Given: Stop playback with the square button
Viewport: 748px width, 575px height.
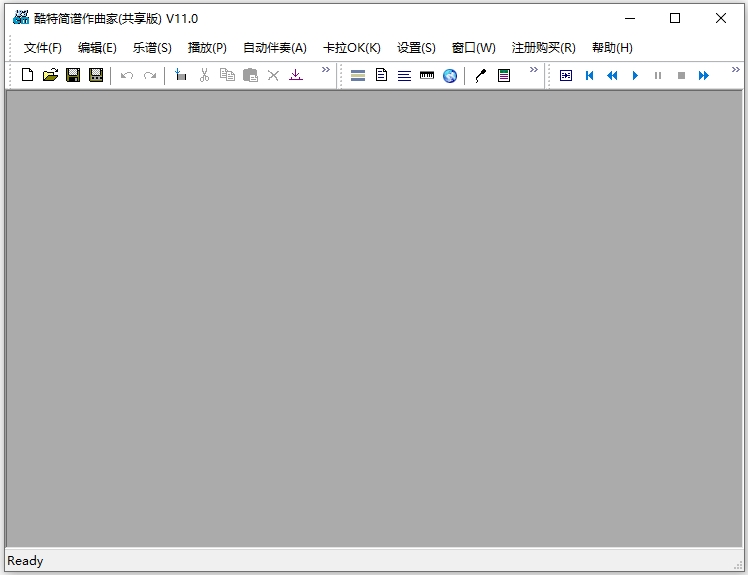Looking at the screenshot, I should click(x=681, y=75).
